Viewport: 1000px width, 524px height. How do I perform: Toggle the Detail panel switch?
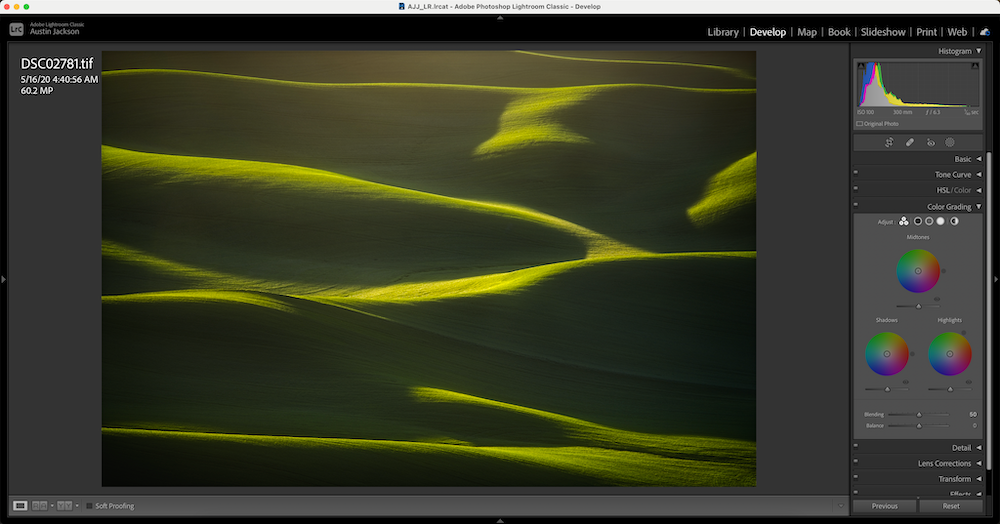(x=856, y=446)
